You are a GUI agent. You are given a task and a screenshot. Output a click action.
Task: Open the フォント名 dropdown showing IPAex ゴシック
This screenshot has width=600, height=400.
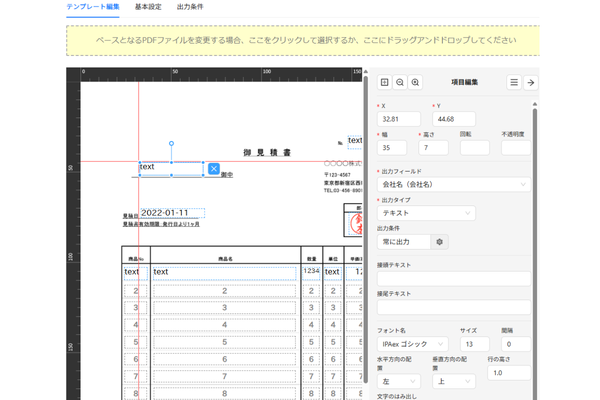[x=413, y=344]
